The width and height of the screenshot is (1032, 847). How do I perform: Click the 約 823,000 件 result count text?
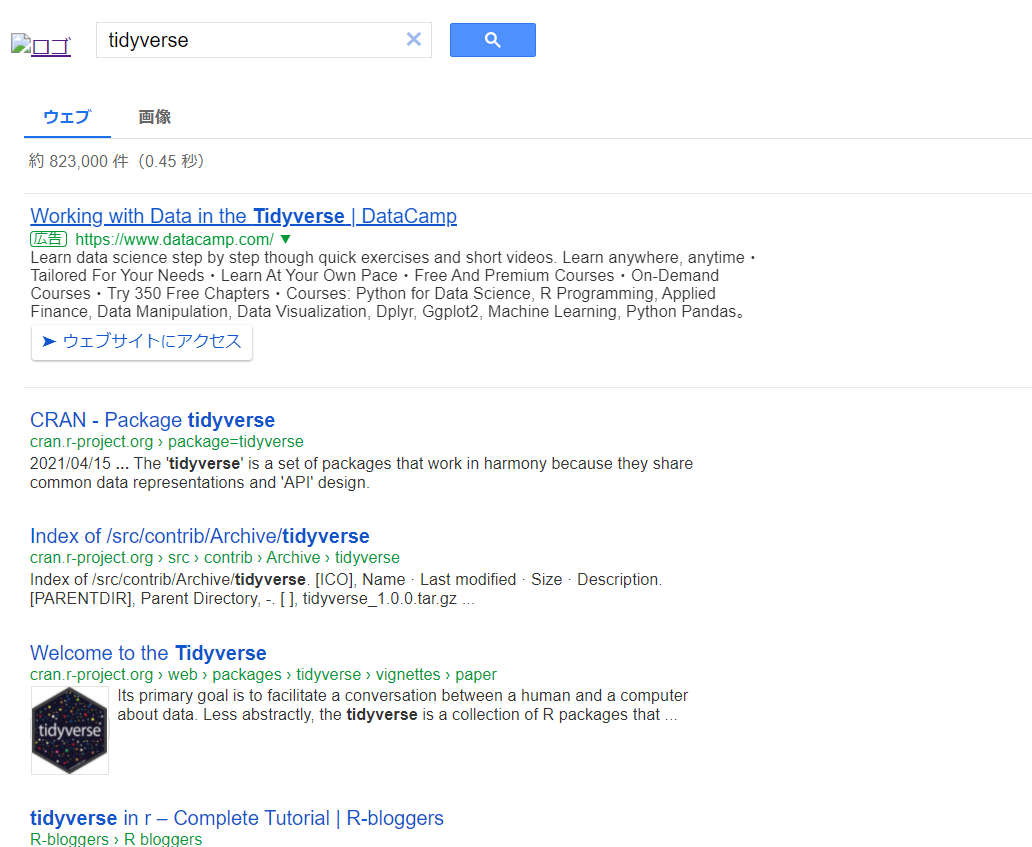pos(116,161)
